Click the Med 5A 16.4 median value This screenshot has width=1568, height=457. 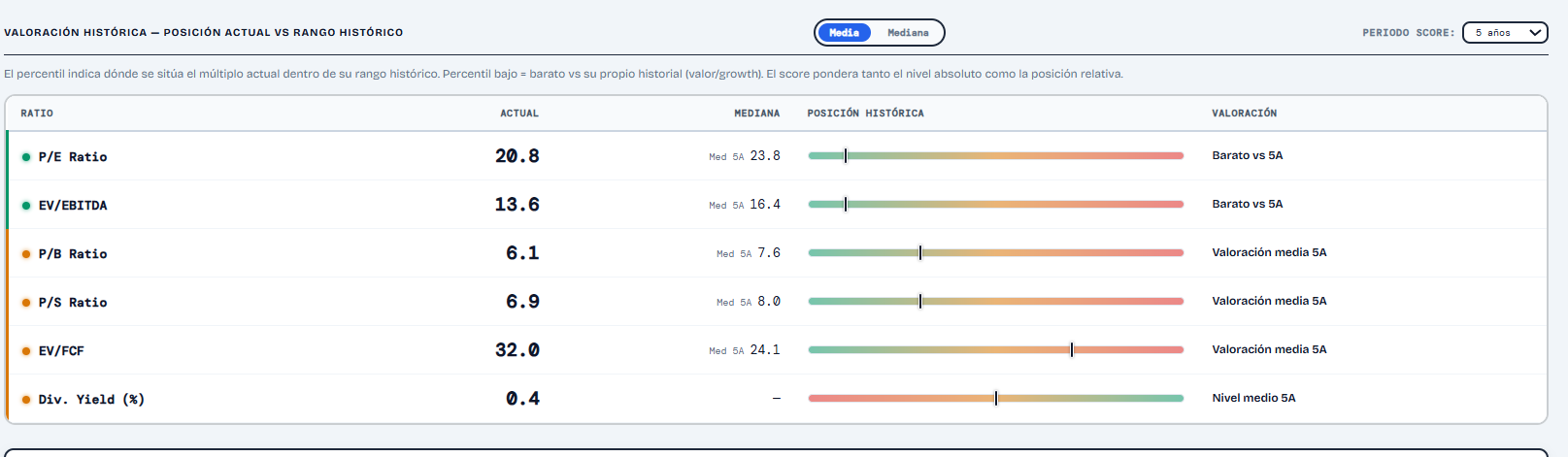tap(745, 205)
